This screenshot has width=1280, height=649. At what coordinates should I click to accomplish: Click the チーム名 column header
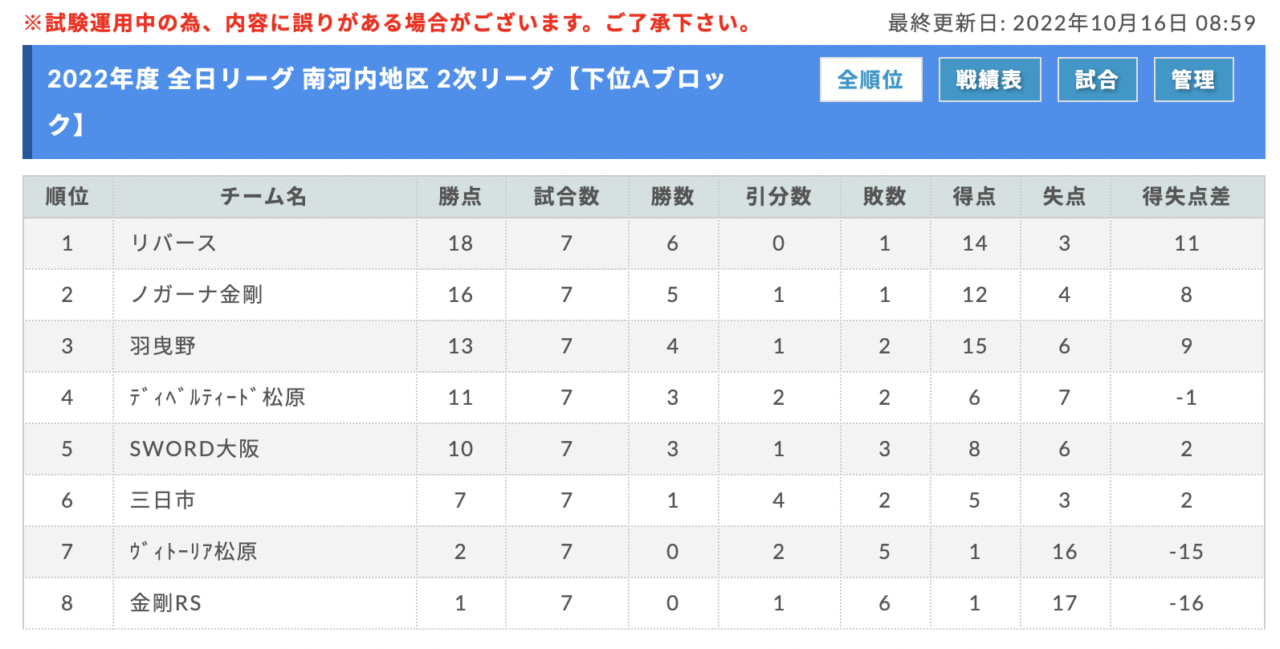[264, 197]
